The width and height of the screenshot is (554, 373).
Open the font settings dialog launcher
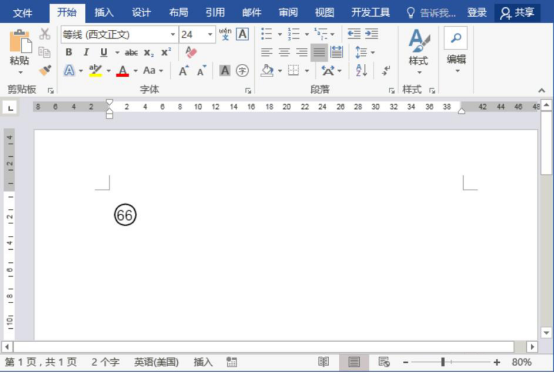(248, 91)
